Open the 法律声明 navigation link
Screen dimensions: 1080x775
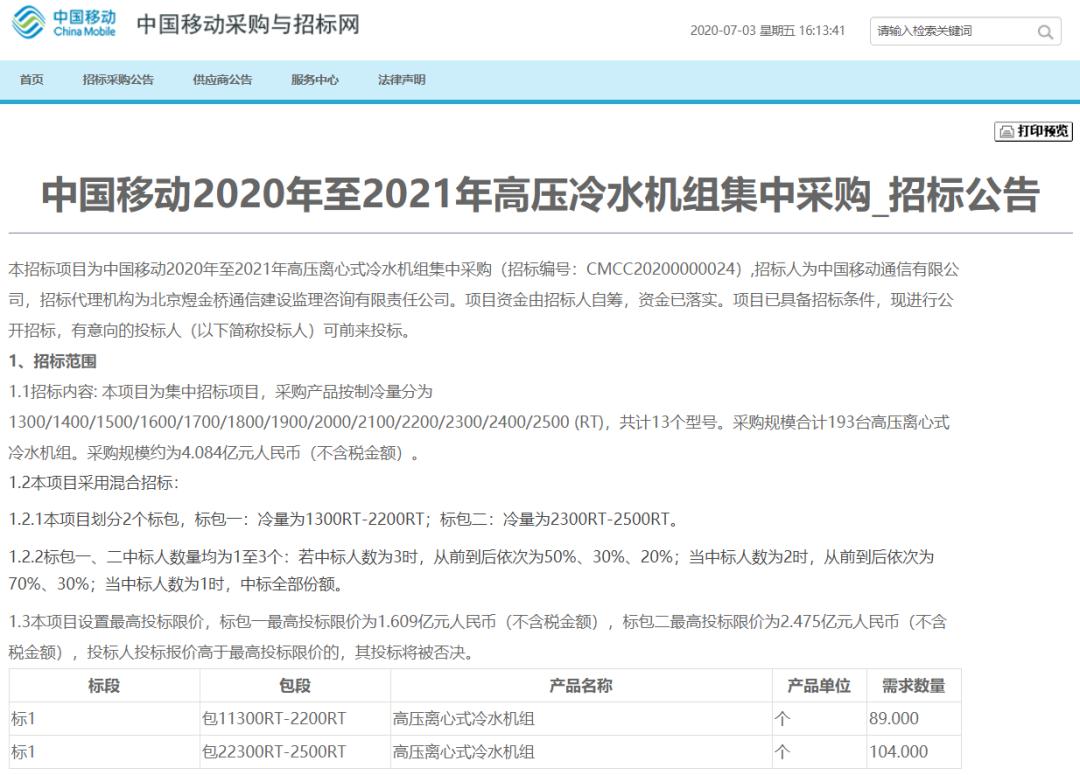point(401,80)
